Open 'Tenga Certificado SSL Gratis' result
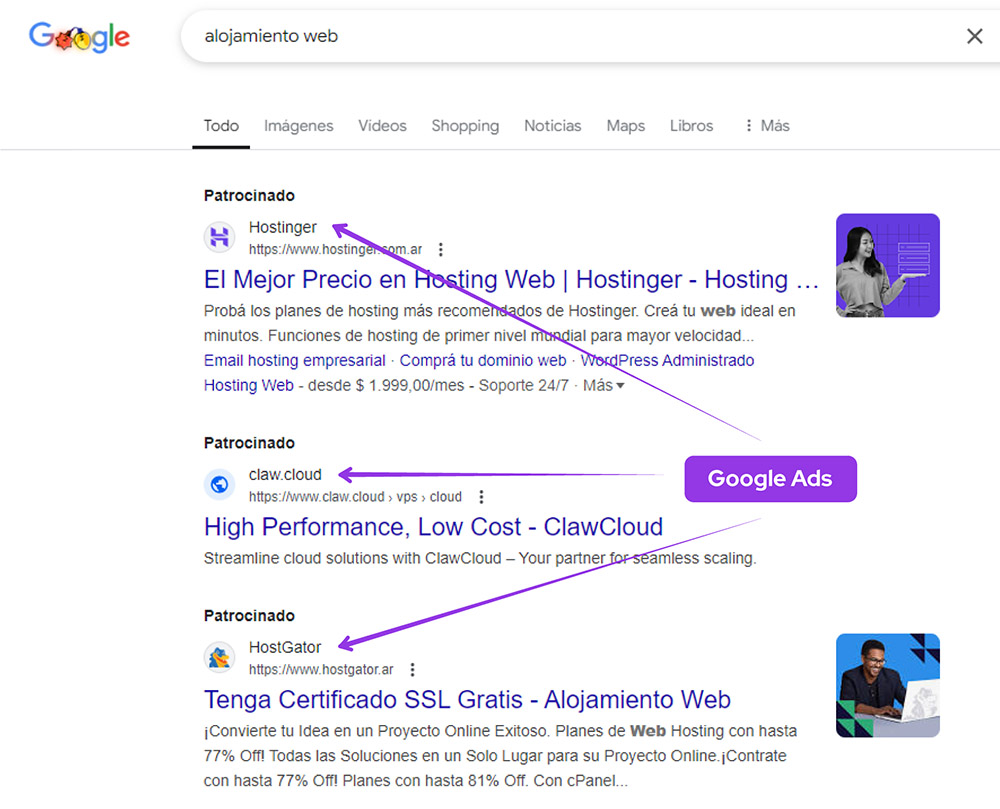1000x809 pixels. (x=467, y=699)
